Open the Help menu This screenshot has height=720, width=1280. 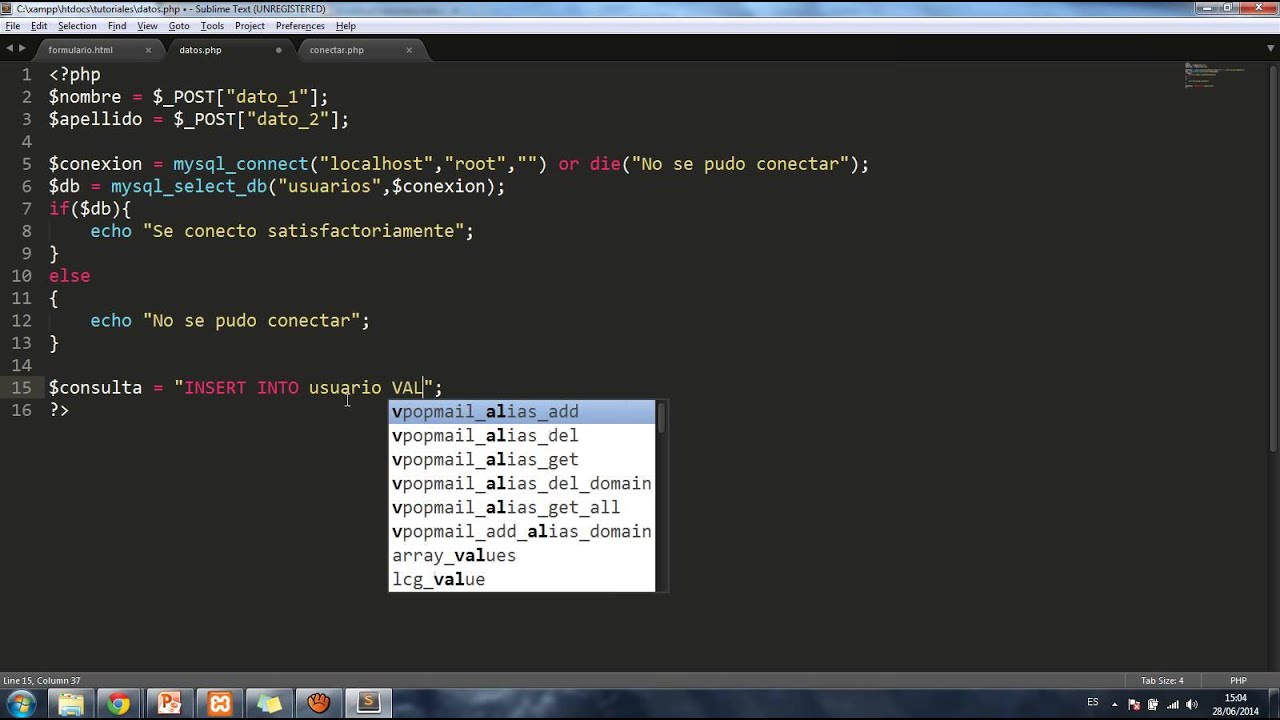point(346,26)
